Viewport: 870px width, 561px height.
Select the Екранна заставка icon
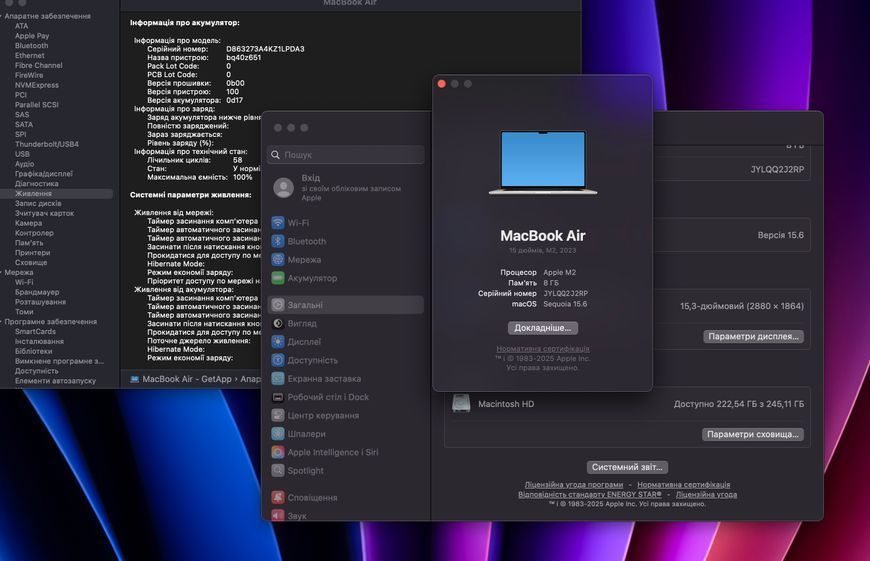278,378
